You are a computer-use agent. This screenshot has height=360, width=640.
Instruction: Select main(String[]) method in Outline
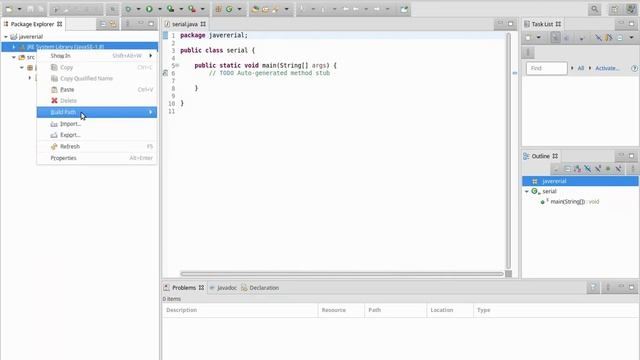pos(570,202)
